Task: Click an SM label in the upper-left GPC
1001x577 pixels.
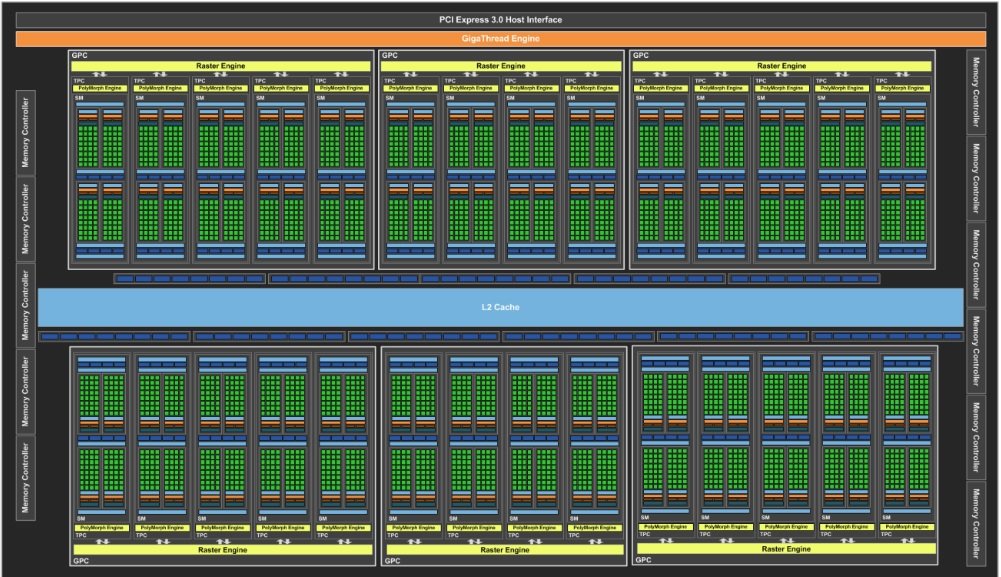Action: click(x=80, y=98)
